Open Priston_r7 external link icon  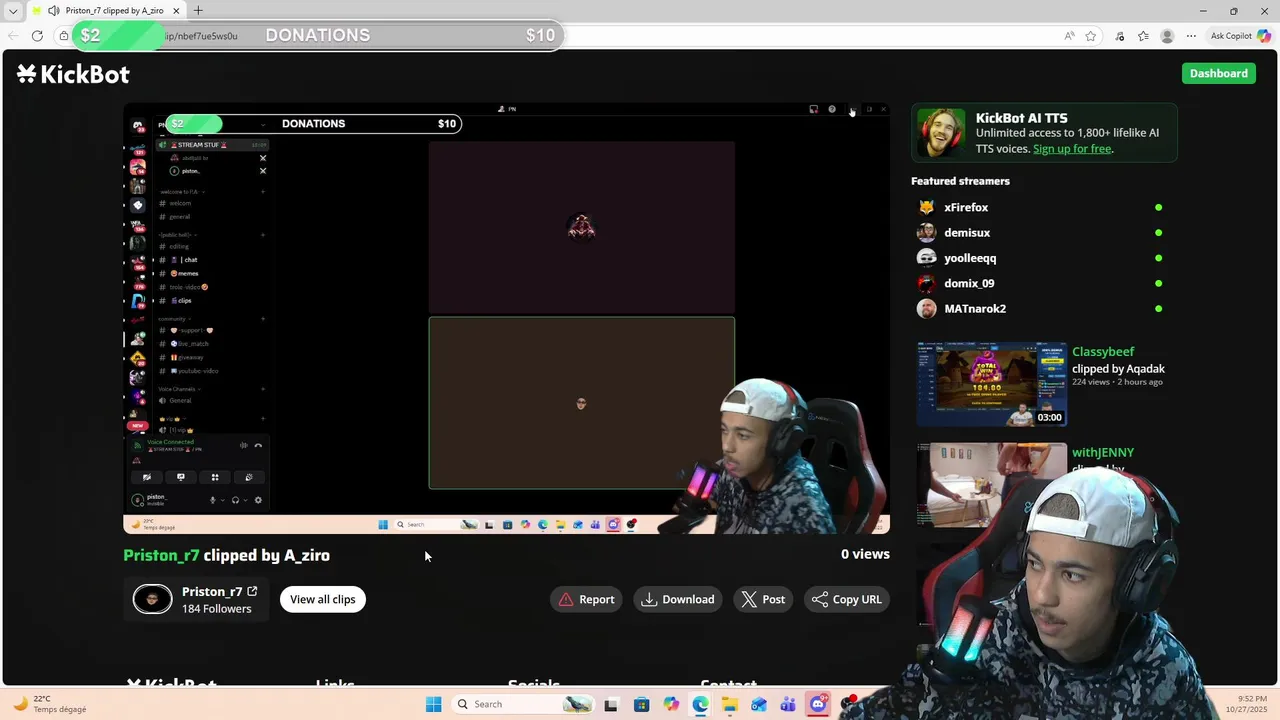point(252,591)
